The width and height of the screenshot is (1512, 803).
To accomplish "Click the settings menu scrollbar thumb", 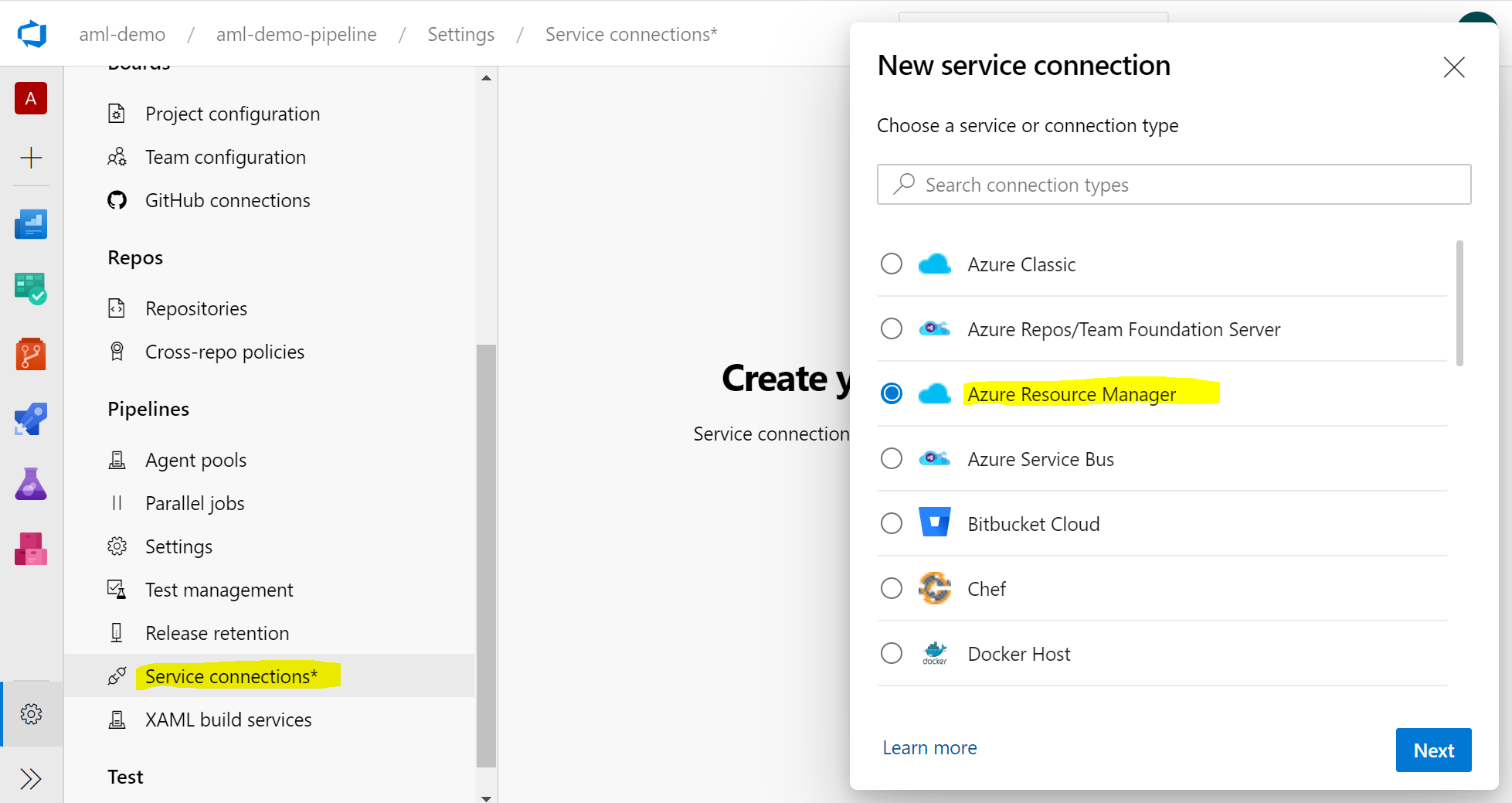I will click(486, 556).
